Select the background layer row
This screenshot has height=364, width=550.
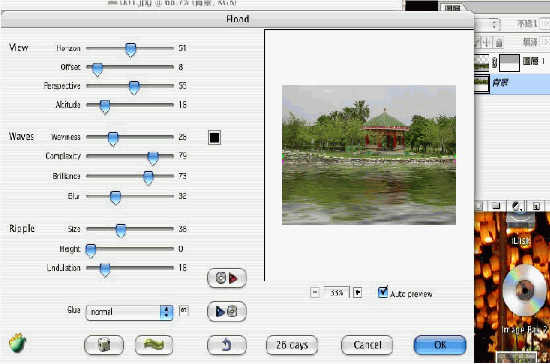point(512,83)
